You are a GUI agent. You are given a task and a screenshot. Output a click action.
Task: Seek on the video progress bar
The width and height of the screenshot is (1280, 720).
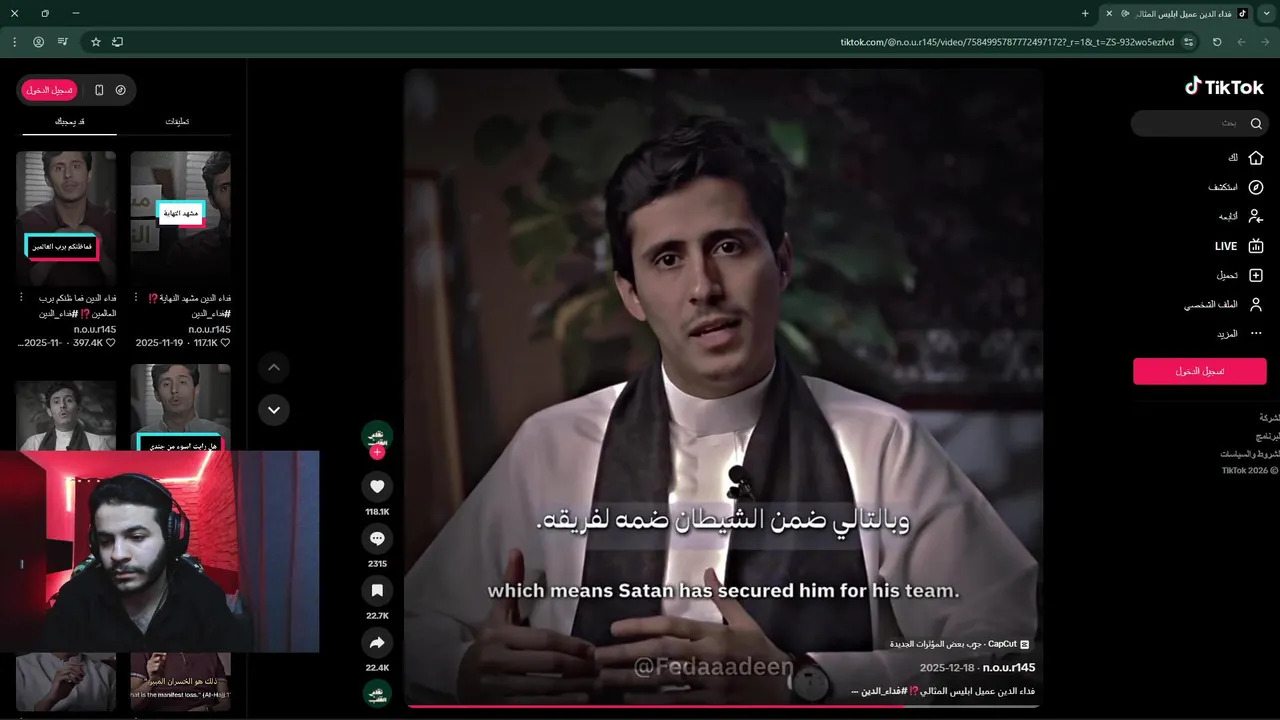(723, 707)
